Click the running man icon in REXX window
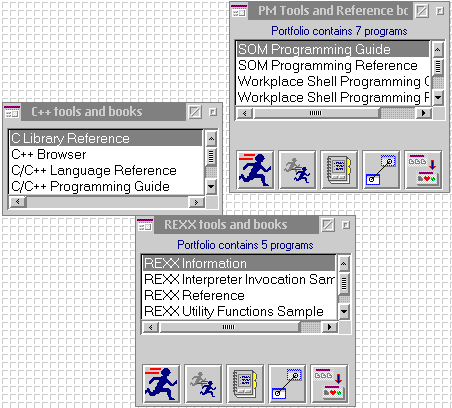 (x=161, y=384)
